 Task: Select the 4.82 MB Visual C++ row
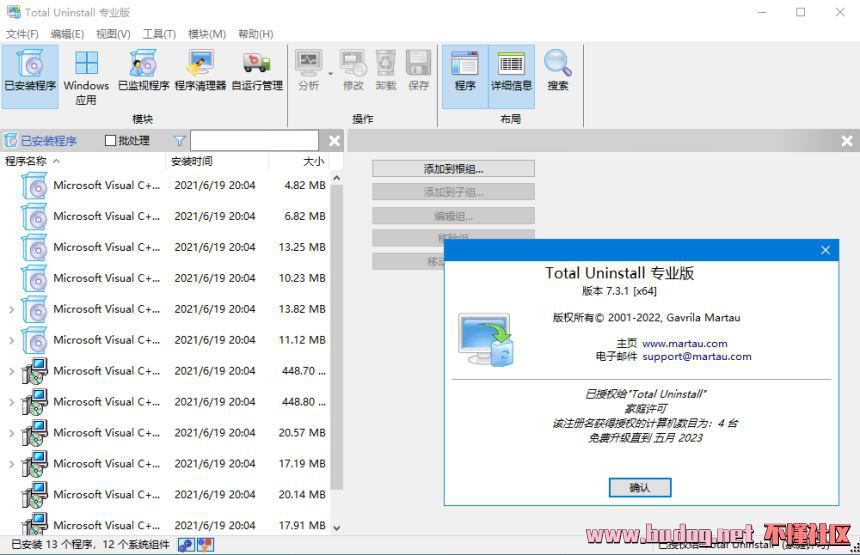pos(165,185)
